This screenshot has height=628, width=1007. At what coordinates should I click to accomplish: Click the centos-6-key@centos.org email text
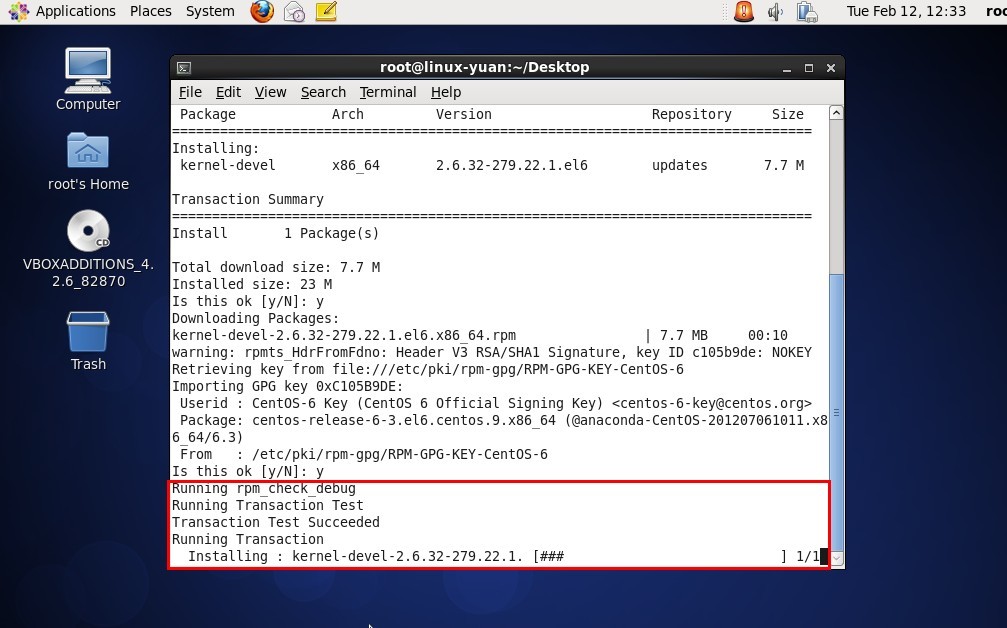[x=712, y=403]
